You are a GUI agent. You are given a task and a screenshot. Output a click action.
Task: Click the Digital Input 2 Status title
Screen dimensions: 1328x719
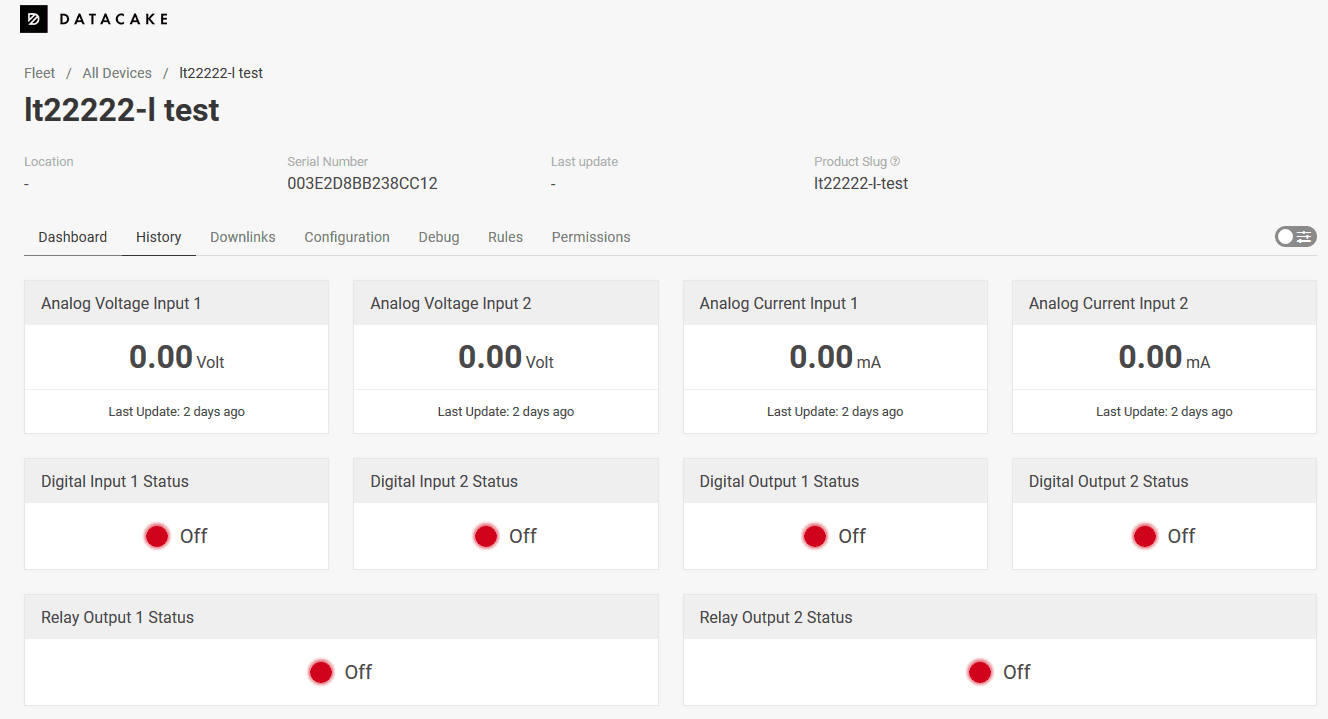(444, 481)
